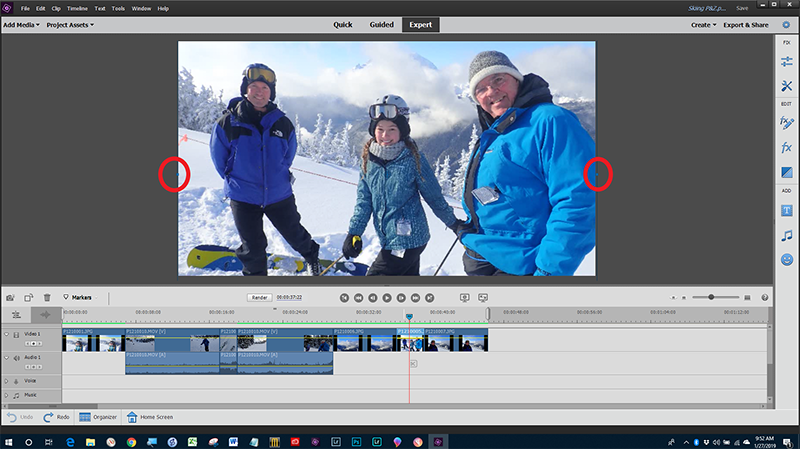Click the 00:00:37:22 timecode field
The width and height of the screenshot is (800, 449).
[289, 297]
